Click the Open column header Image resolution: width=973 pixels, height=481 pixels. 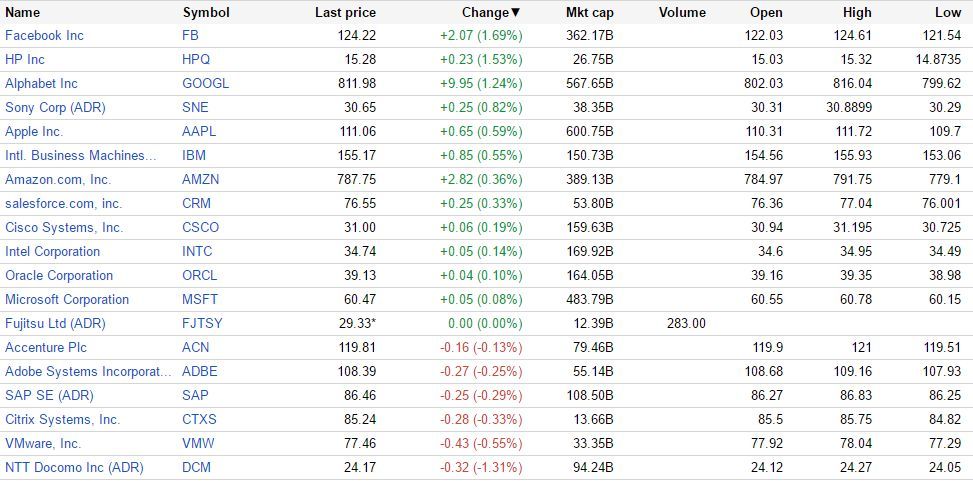tap(766, 13)
